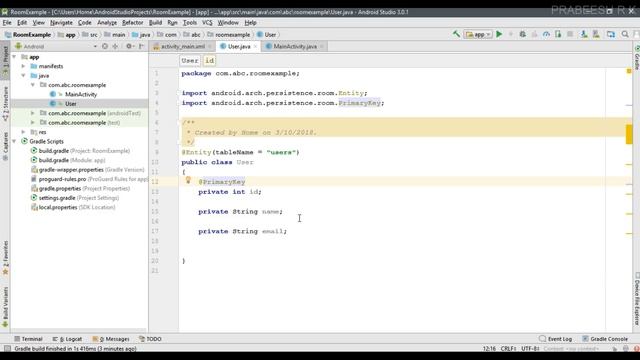The image size is (640, 360).
Task: Expand com.abc.roomexample (test) package
Action: pyautogui.click(x=33, y=122)
